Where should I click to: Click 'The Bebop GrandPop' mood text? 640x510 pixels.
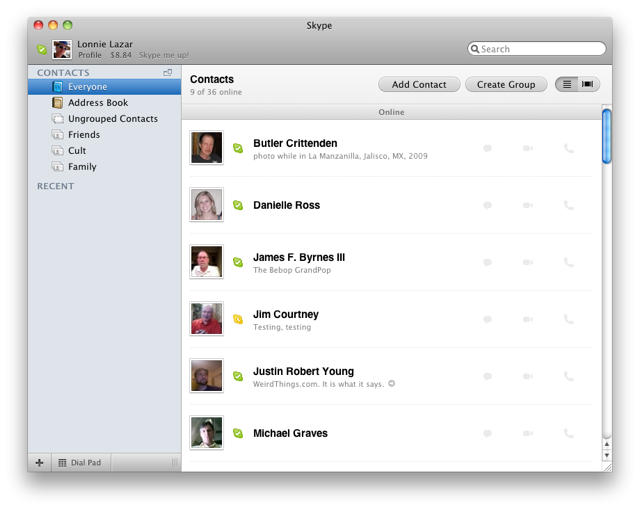coord(292,270)
